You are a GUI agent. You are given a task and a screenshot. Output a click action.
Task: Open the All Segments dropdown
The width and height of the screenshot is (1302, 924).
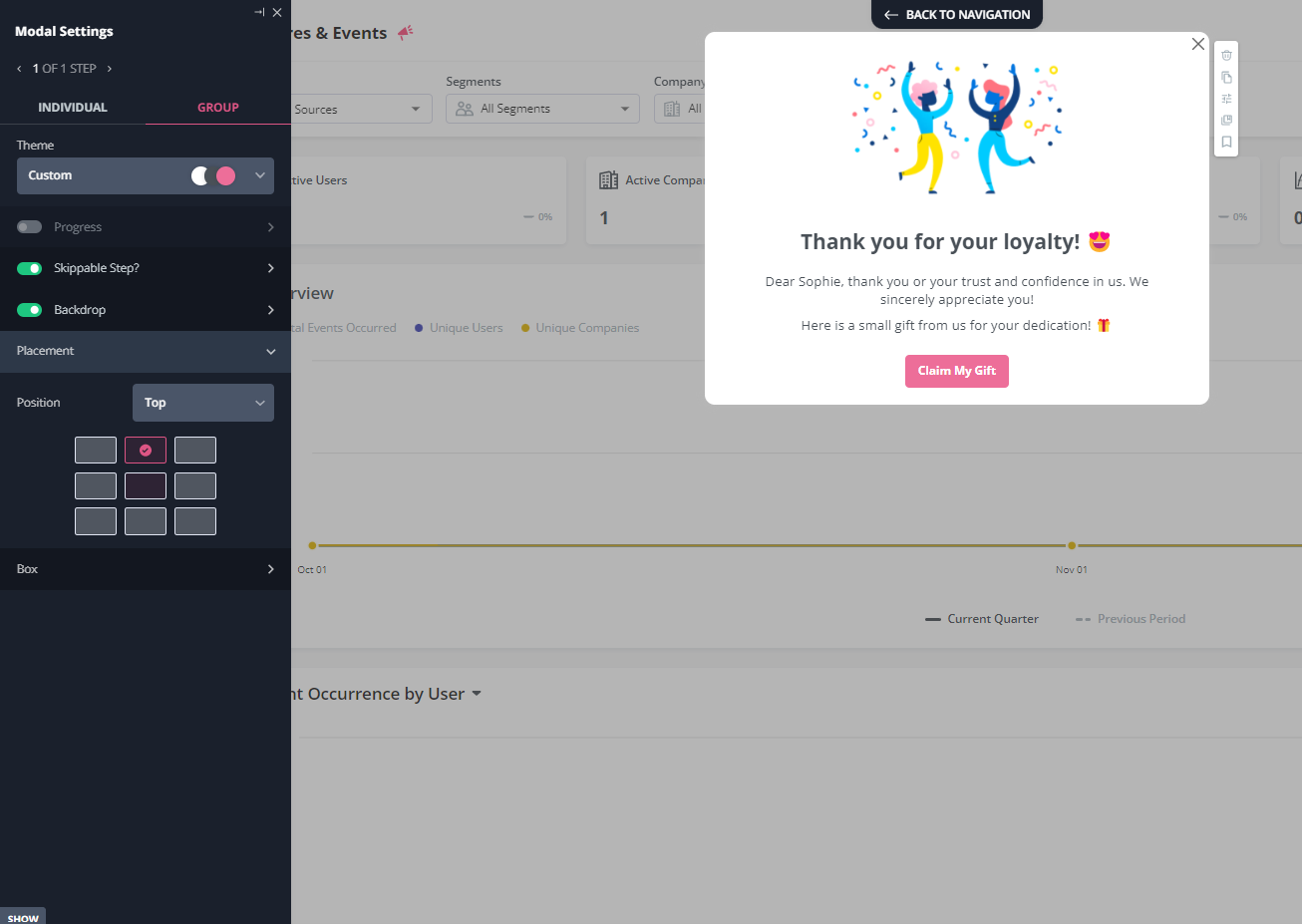542,109
